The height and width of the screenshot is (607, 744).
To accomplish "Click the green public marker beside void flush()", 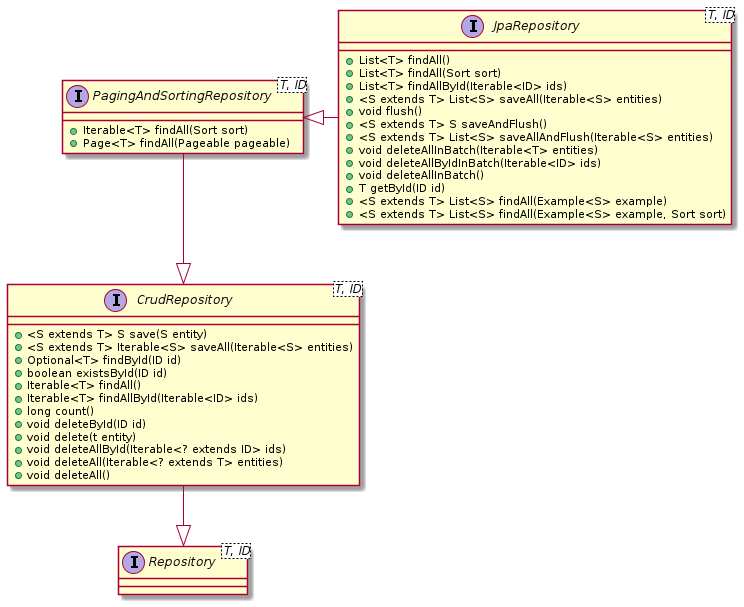I will click(349, 111).
